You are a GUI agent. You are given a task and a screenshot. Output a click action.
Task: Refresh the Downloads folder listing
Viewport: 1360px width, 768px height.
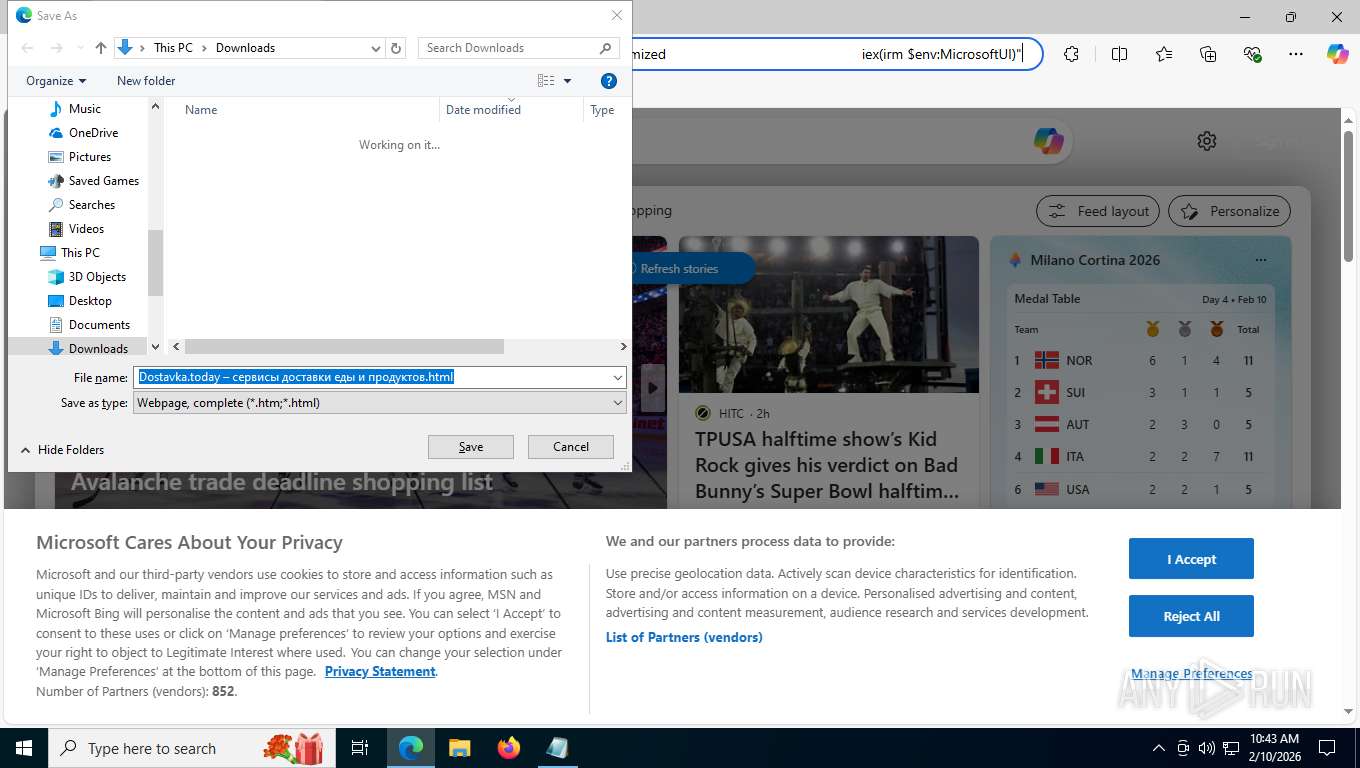pyautogui.click(x=396, y=48)
